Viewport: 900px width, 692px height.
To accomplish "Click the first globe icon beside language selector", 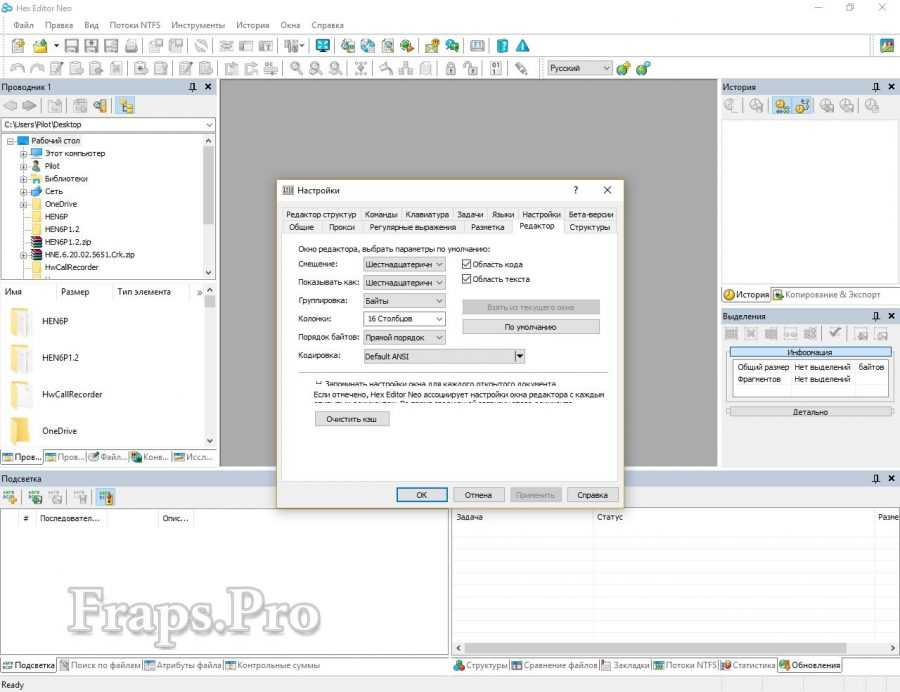I will click(623, 68).
